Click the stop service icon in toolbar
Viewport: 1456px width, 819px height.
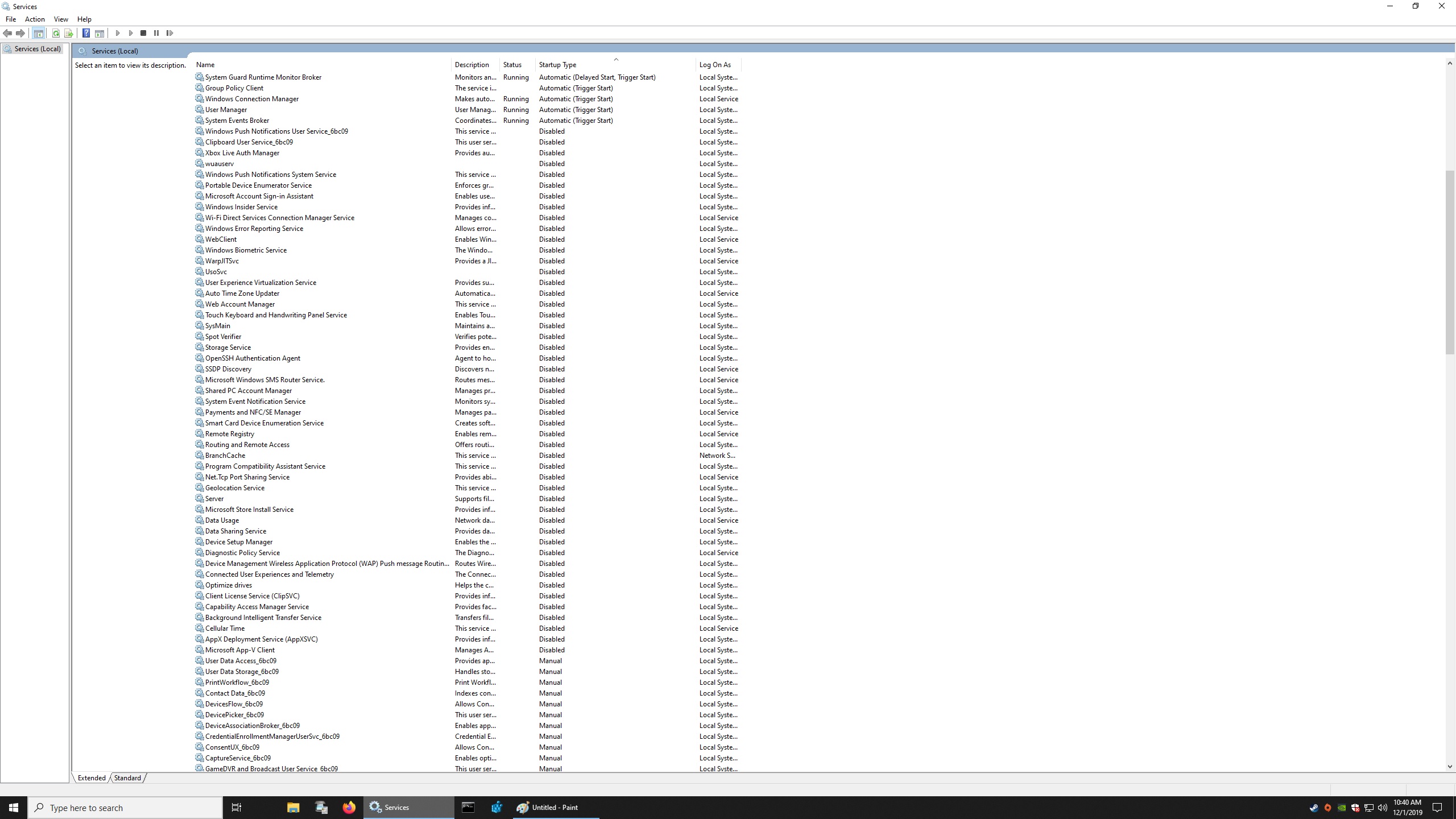tap(143, 33)
